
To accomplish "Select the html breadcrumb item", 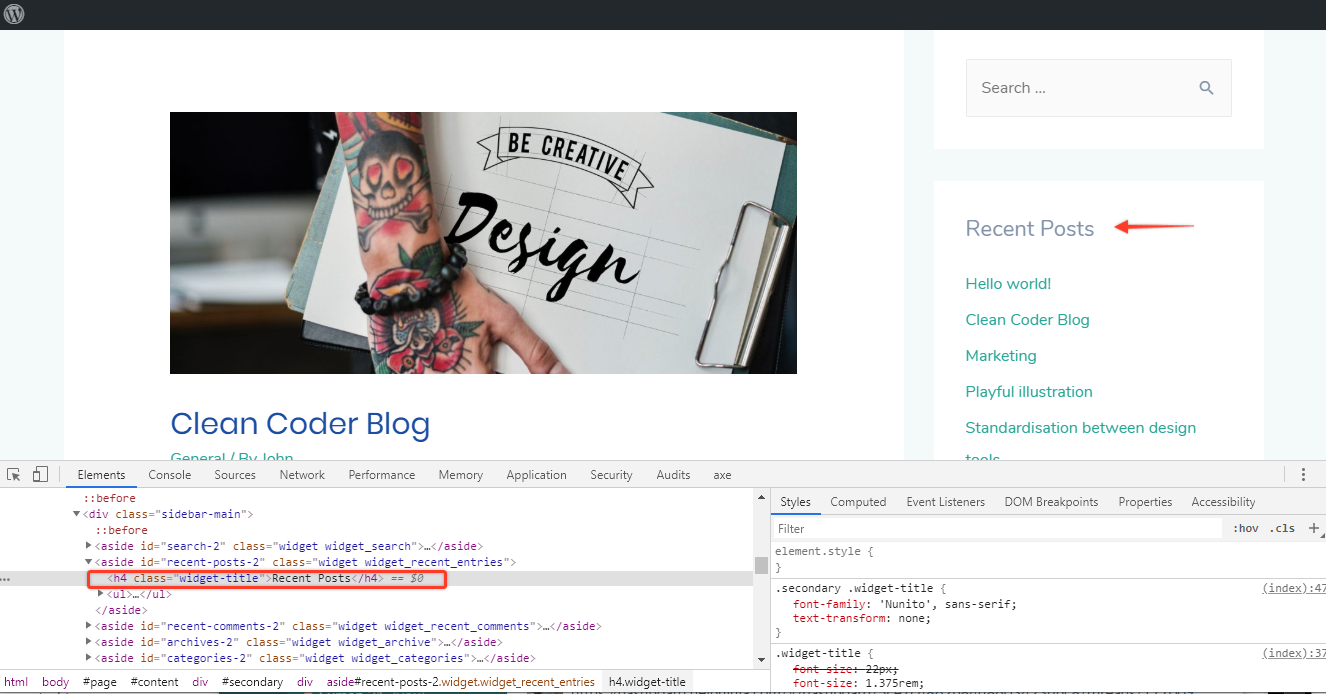I will [x=16, y=682].
